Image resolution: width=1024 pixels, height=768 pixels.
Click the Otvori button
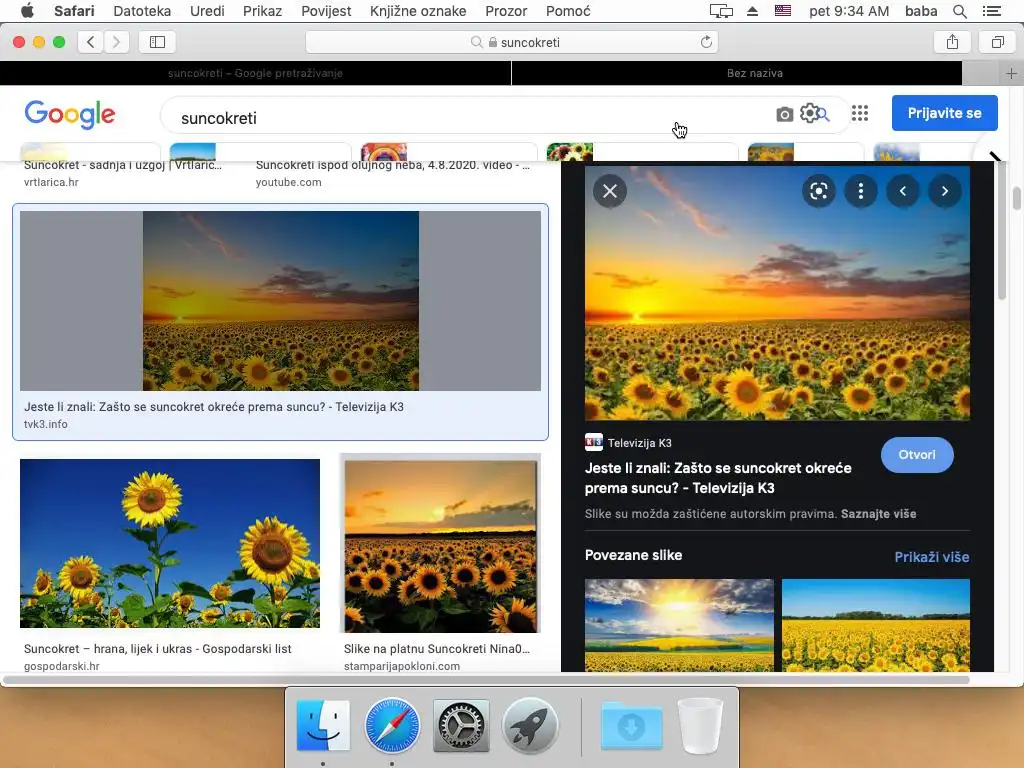click(917, 455)
